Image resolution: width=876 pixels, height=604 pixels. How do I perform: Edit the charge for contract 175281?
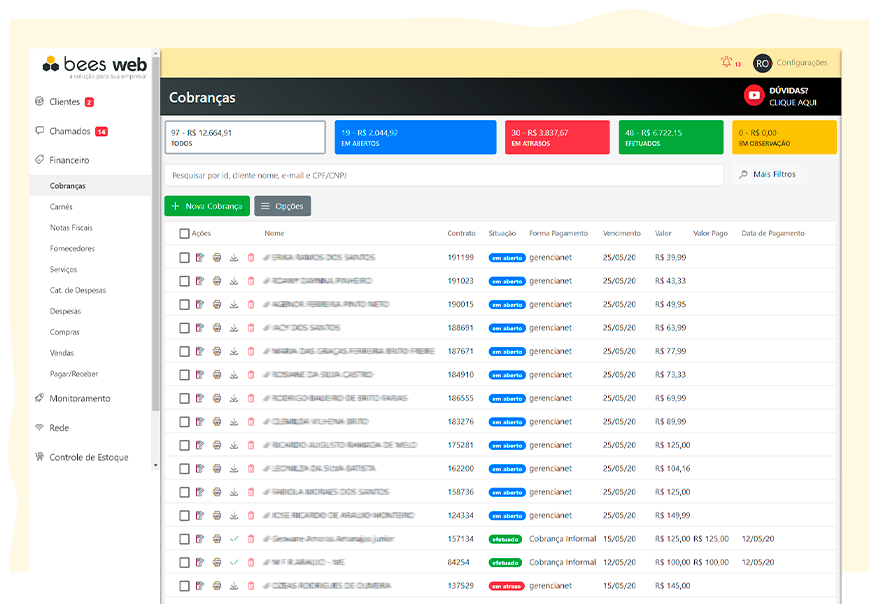pos(199,445)
